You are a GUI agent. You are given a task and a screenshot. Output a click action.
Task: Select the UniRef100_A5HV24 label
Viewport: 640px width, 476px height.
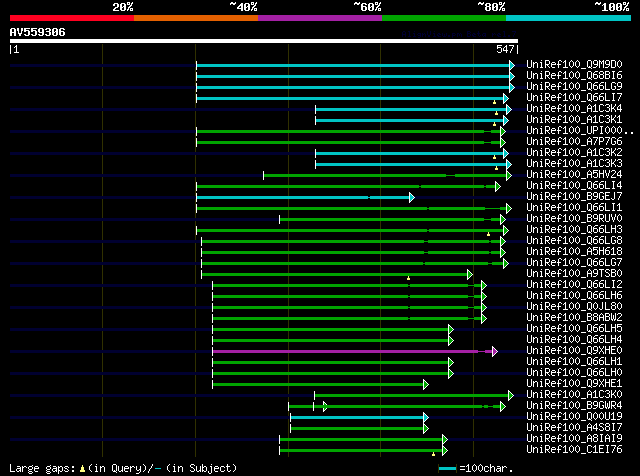(x=574, y=175)
